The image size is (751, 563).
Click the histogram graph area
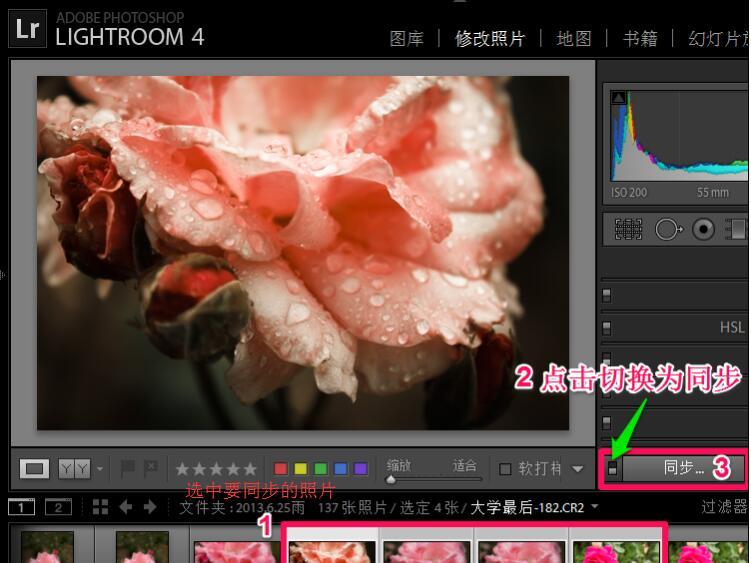[679, 137]
